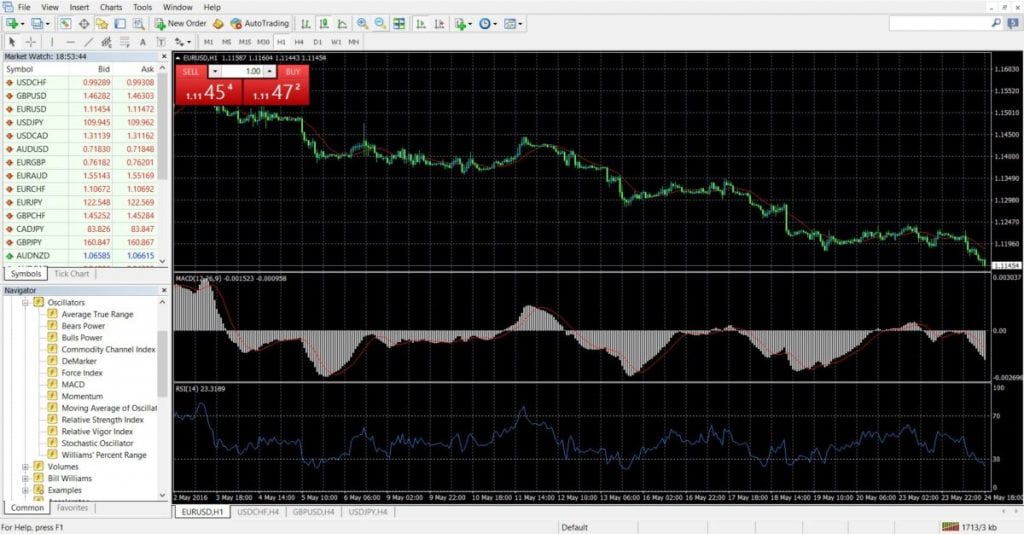Screen dimensions: 1024x534
Task: Switch to the GBPUSD,H4 chart tab
Action: (313, 512)
